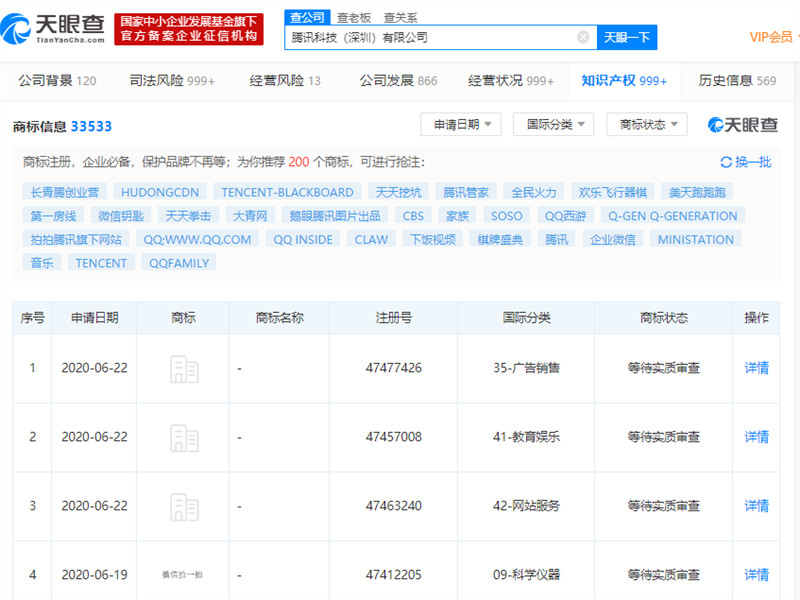This screenshot has height=600, width=800.
Task: Select the 企业微信 trademark tag
Action: click(613, 239)
